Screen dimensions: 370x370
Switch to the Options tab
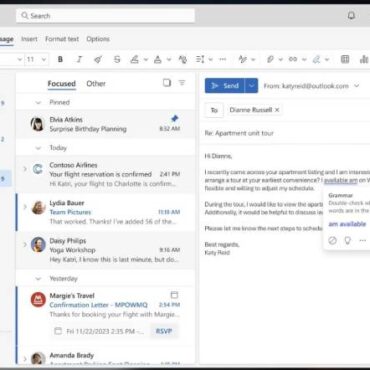[x=98, y=39]
